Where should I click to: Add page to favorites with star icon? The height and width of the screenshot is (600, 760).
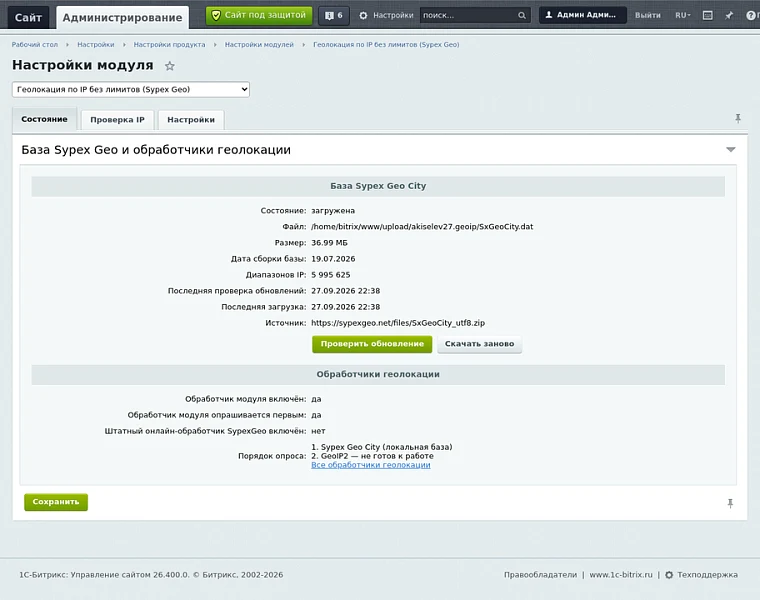[x=170, y=66]
